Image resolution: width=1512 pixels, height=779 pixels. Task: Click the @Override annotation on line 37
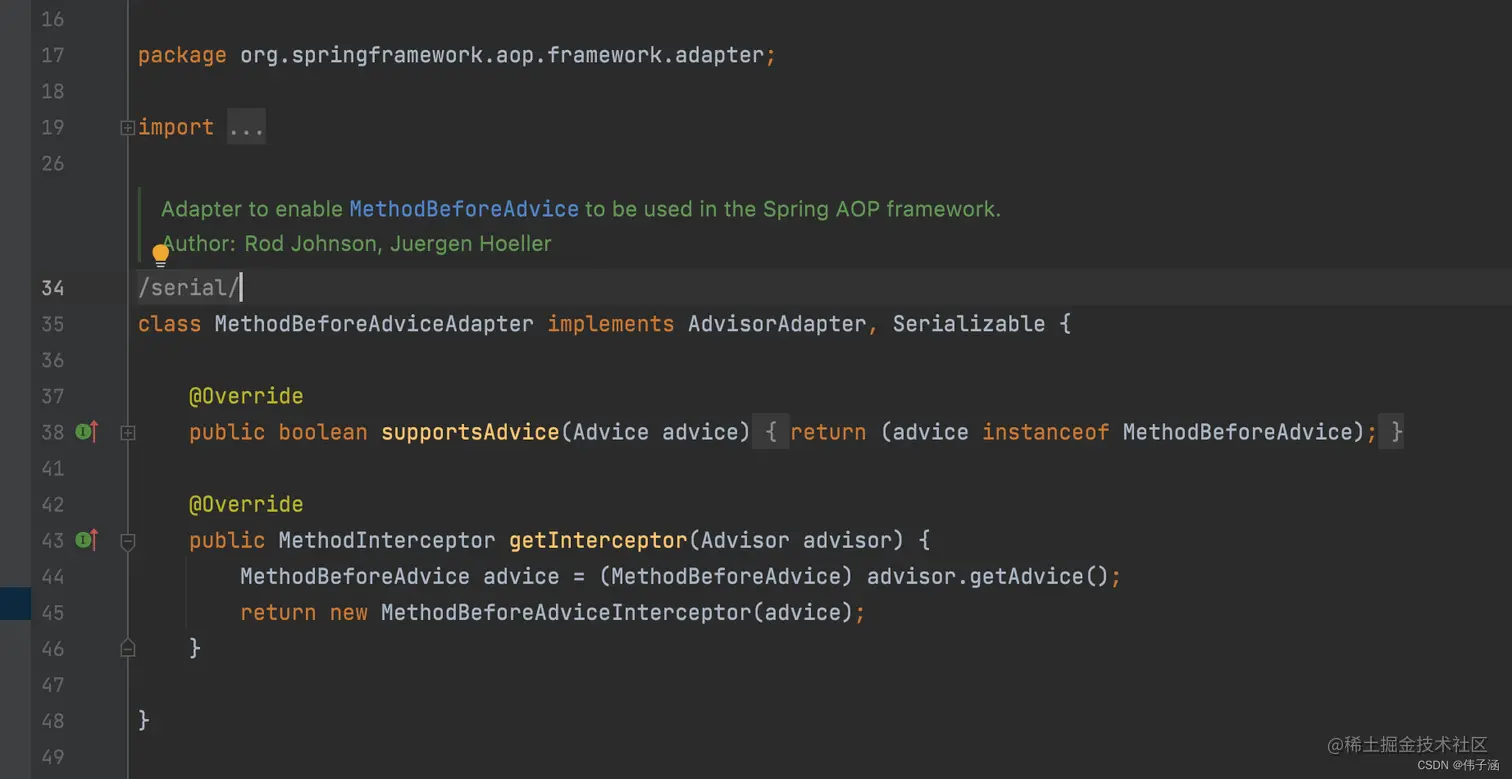click(x=246, y=396)
